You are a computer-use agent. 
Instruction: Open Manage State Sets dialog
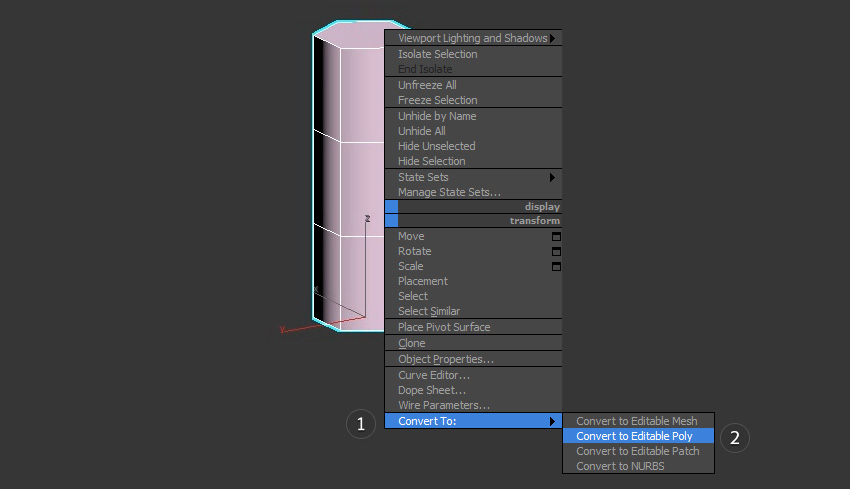click(449, 192)
